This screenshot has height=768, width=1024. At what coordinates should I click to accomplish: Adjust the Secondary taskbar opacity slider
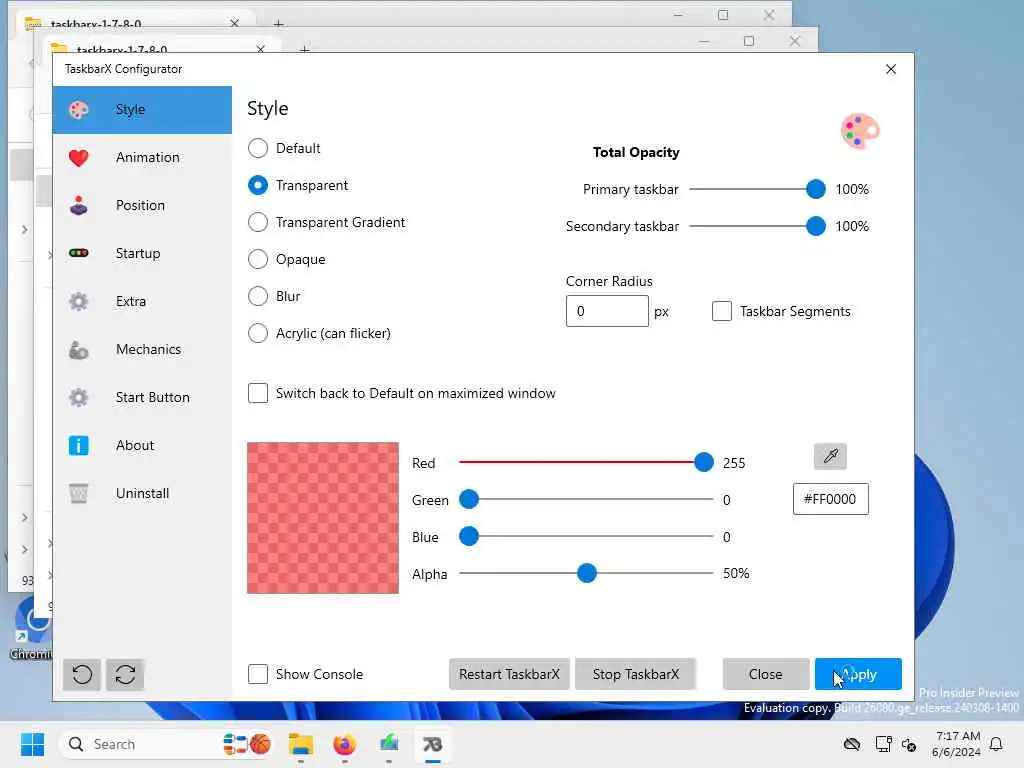pos(816,226)
